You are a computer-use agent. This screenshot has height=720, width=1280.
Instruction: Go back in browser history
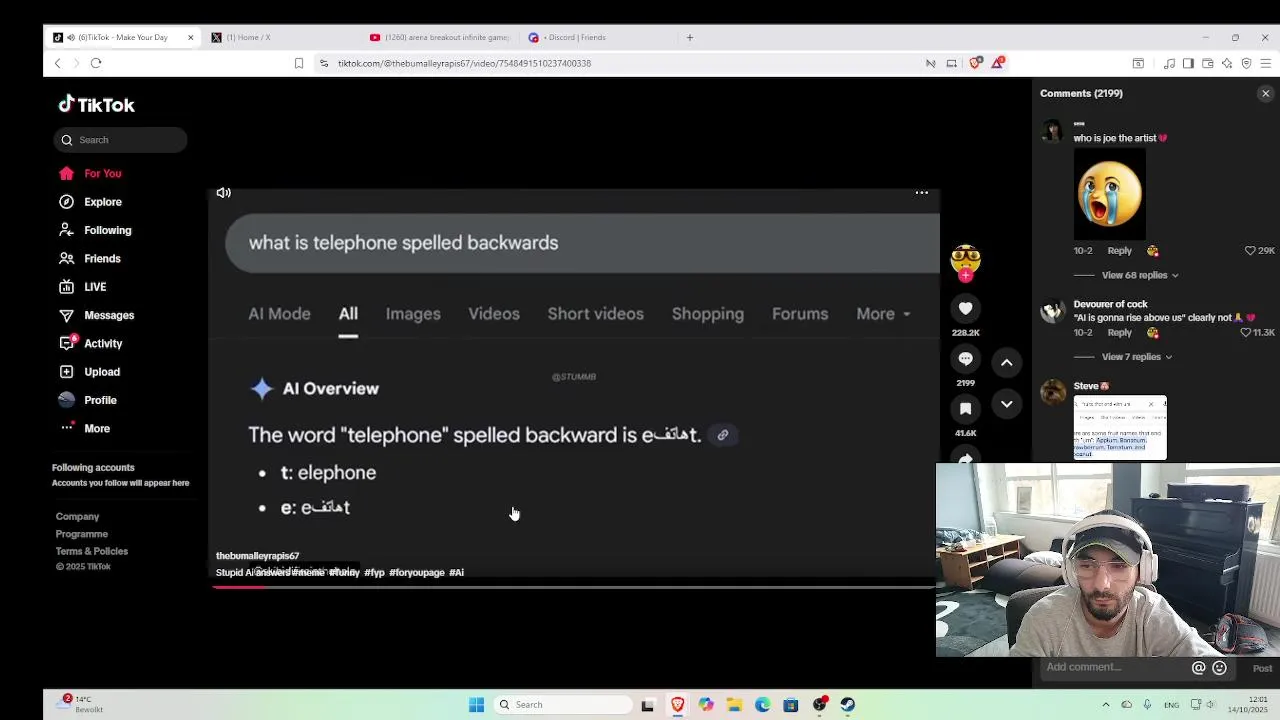(57, 63)
